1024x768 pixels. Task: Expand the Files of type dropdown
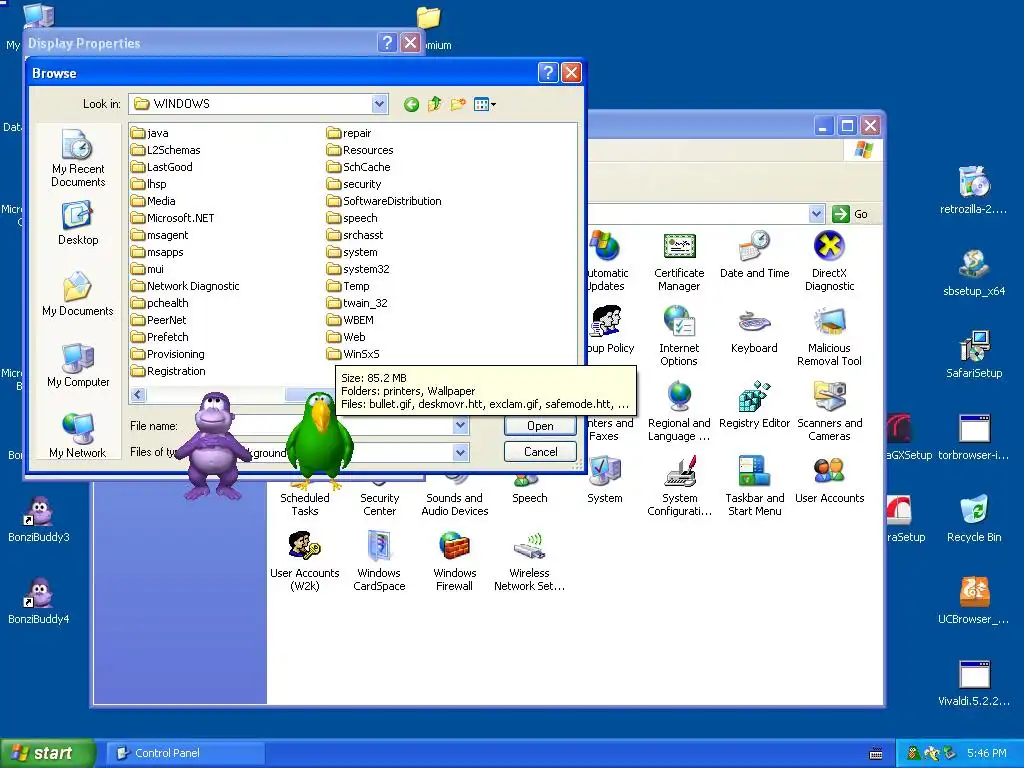coord(460,452)
